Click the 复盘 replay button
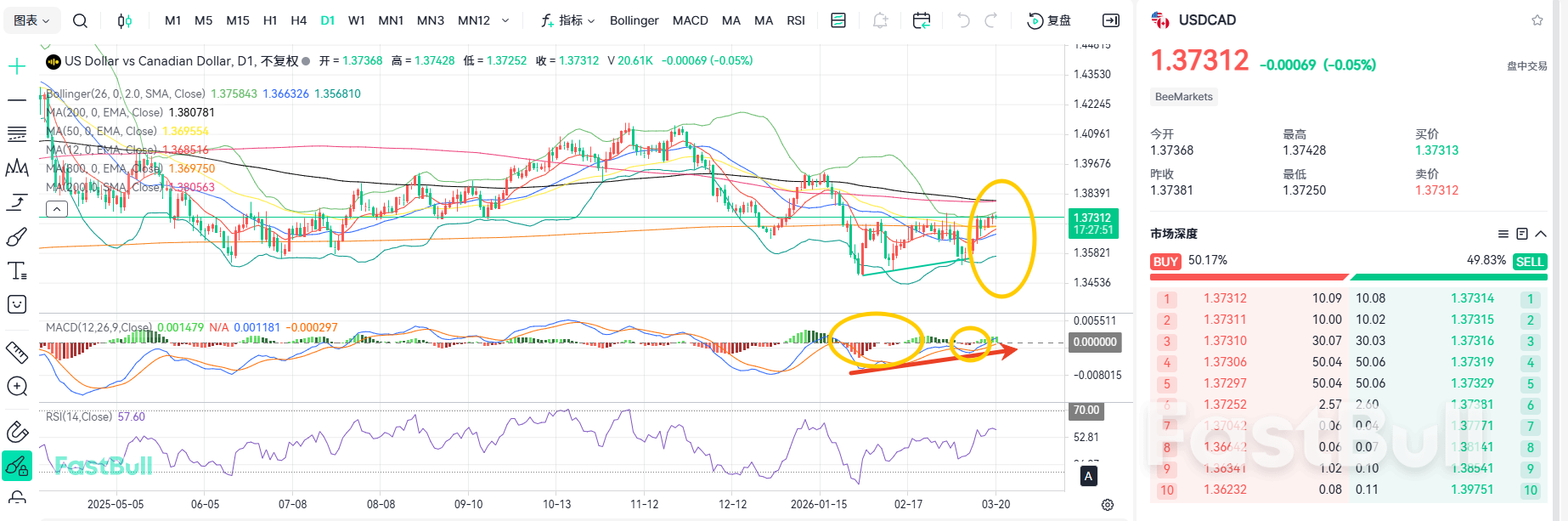 coord(1050,20)
